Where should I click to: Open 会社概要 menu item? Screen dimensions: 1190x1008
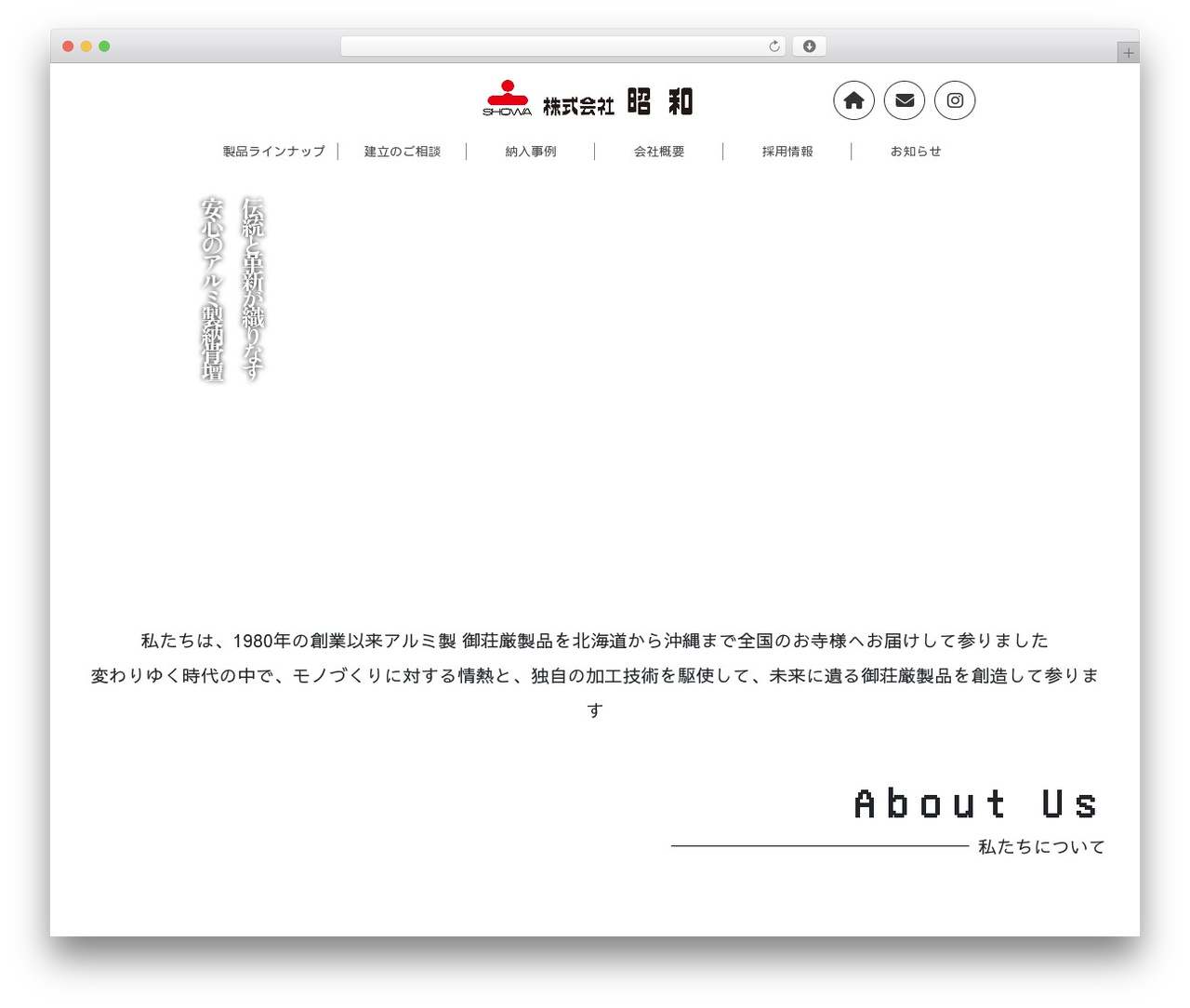tap(659, 152)
